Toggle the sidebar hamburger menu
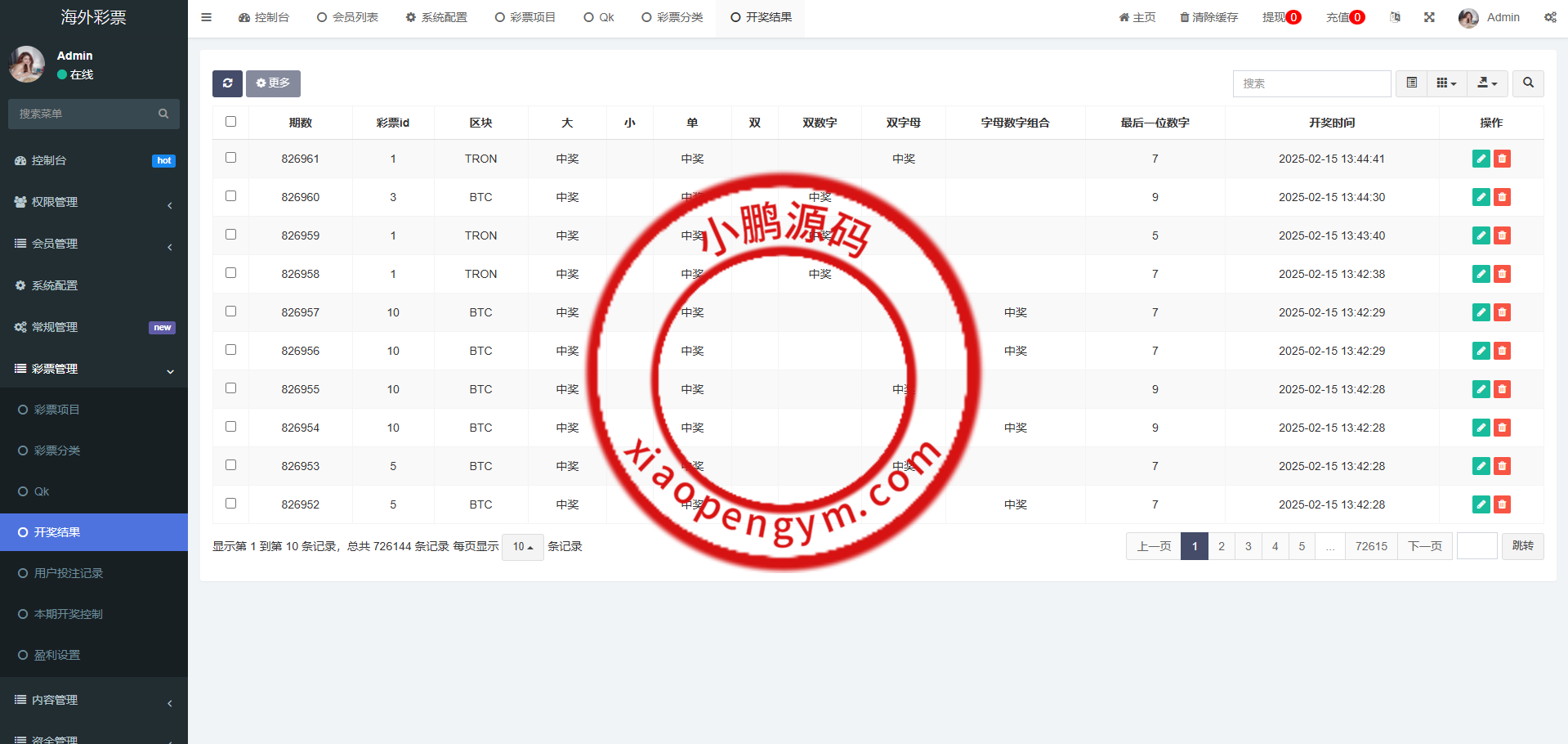Image resolution: width=1568 pixels, height=744 pixels. [206, 17]
